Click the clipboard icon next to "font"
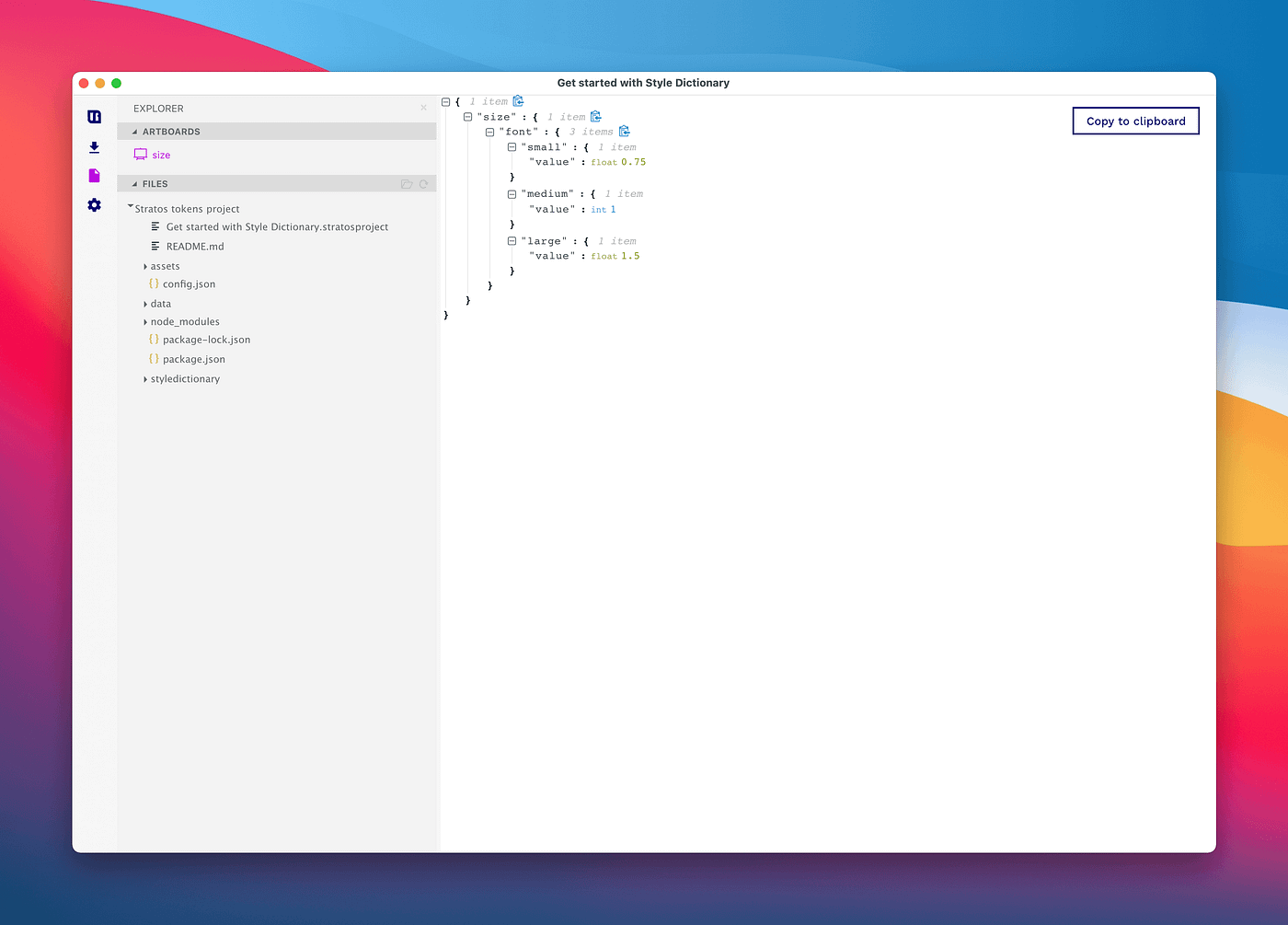The height and width of the screenshot is (925, 1288). (624, 132)
